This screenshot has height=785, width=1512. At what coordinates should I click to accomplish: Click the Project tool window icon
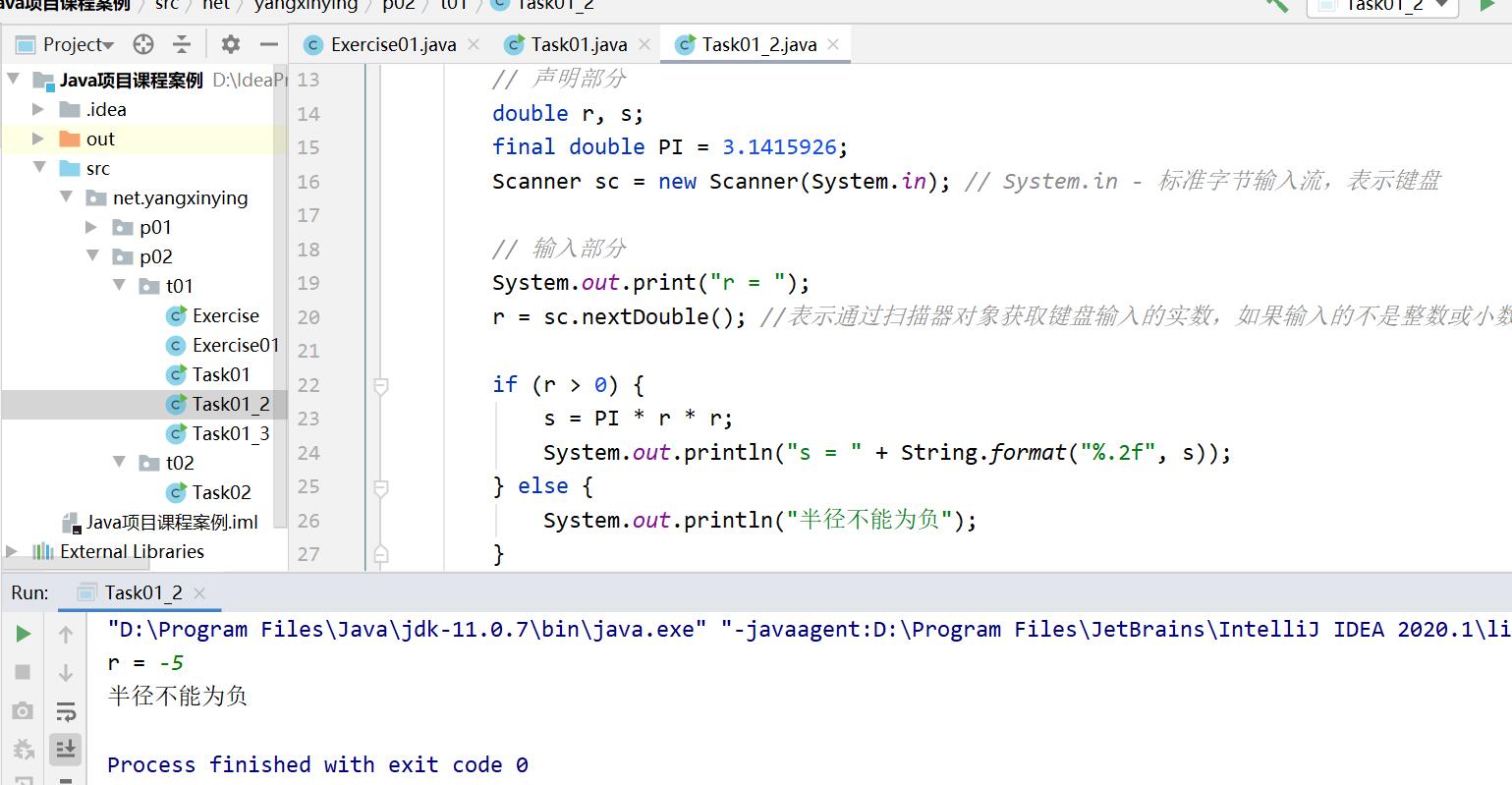pyautogui.click(x=27, y=44)
